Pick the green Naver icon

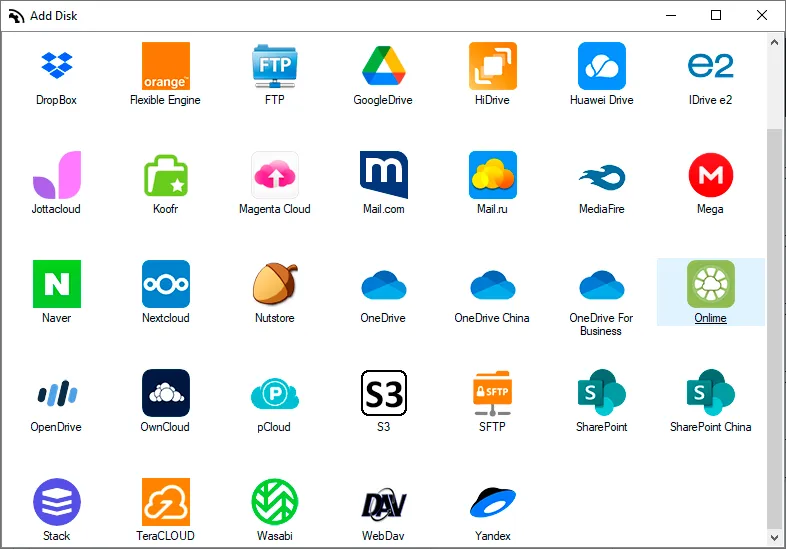coord(57,284)
